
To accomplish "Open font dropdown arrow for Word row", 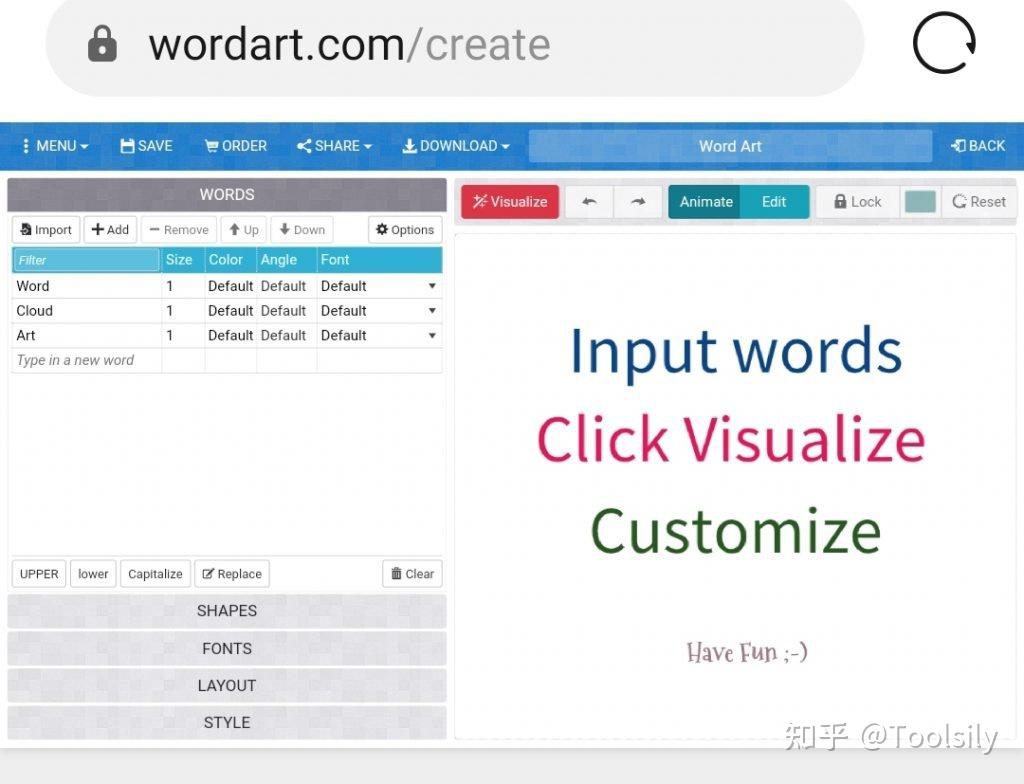I will pyautogui.click(x=432, y=286).
